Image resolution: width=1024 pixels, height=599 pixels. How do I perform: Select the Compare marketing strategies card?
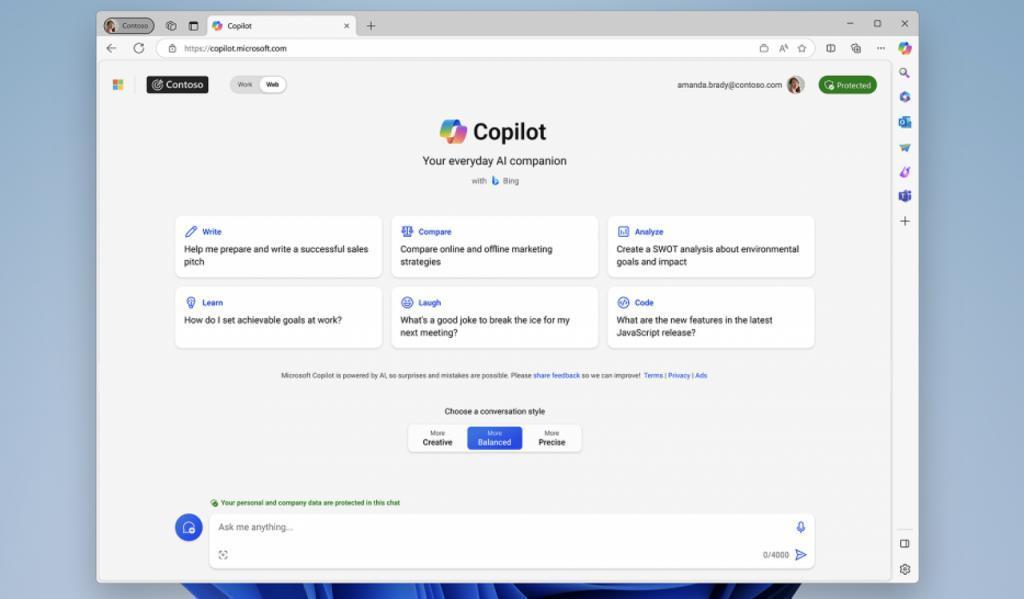click(494, 247)
